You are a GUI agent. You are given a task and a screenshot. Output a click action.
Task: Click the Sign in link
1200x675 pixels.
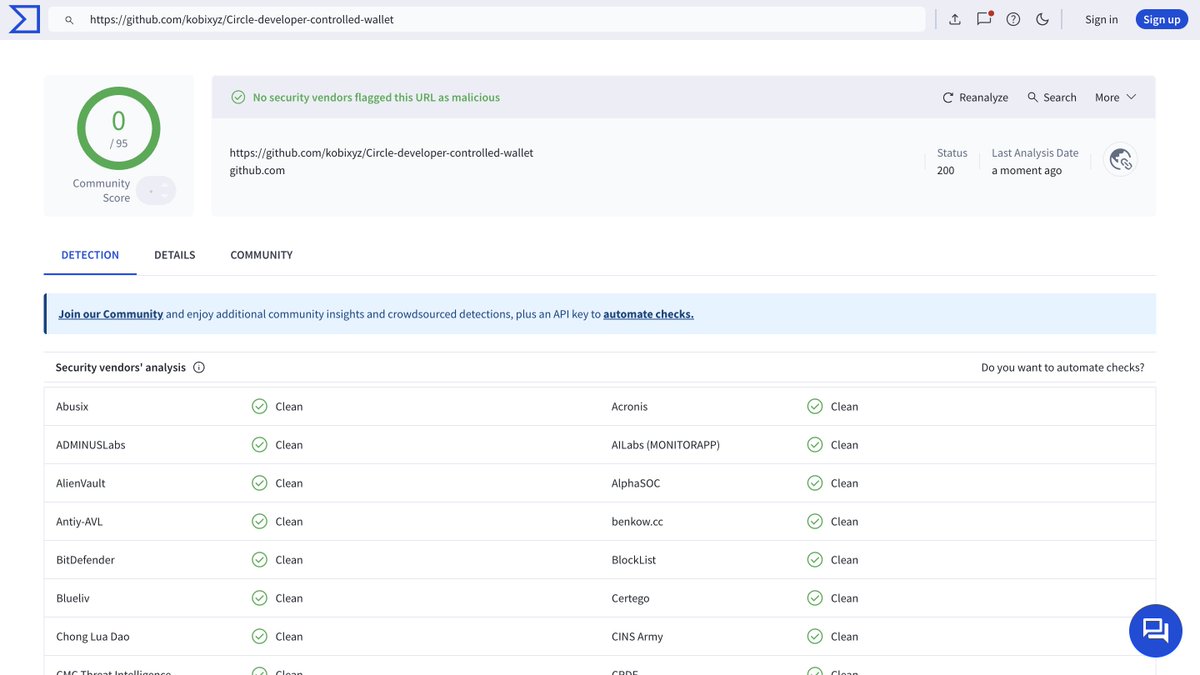1101,19
